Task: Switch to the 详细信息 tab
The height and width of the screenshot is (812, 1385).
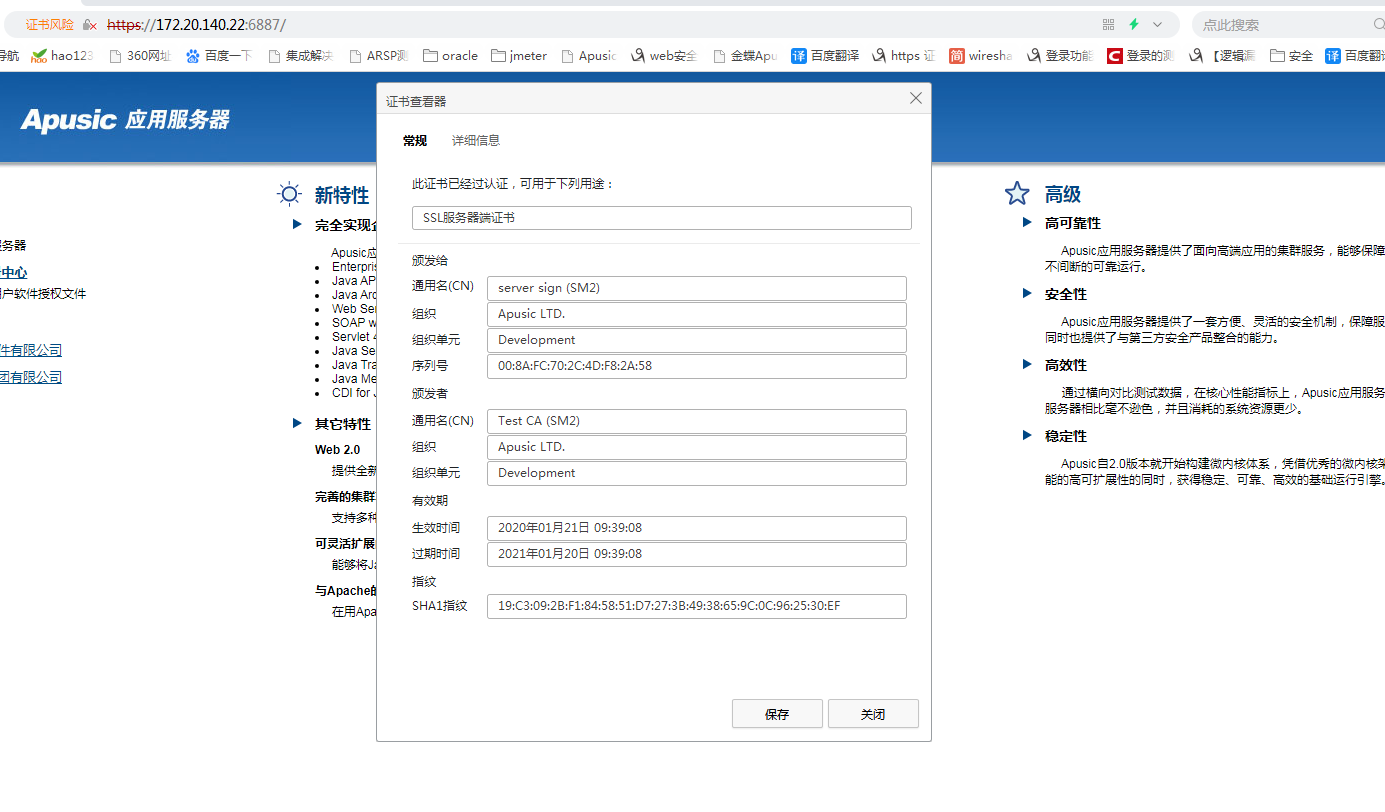Action: (x=476, y=141)
